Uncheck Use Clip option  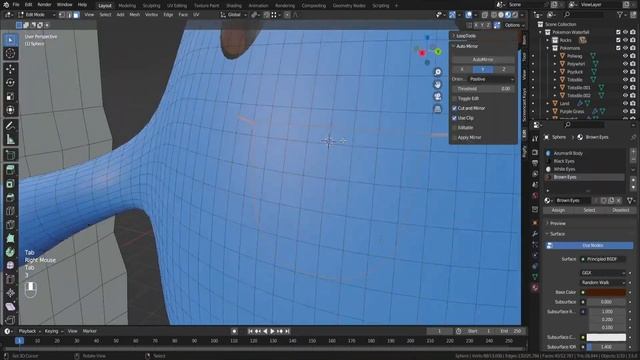pyautogui.click(x=454, y=118)
